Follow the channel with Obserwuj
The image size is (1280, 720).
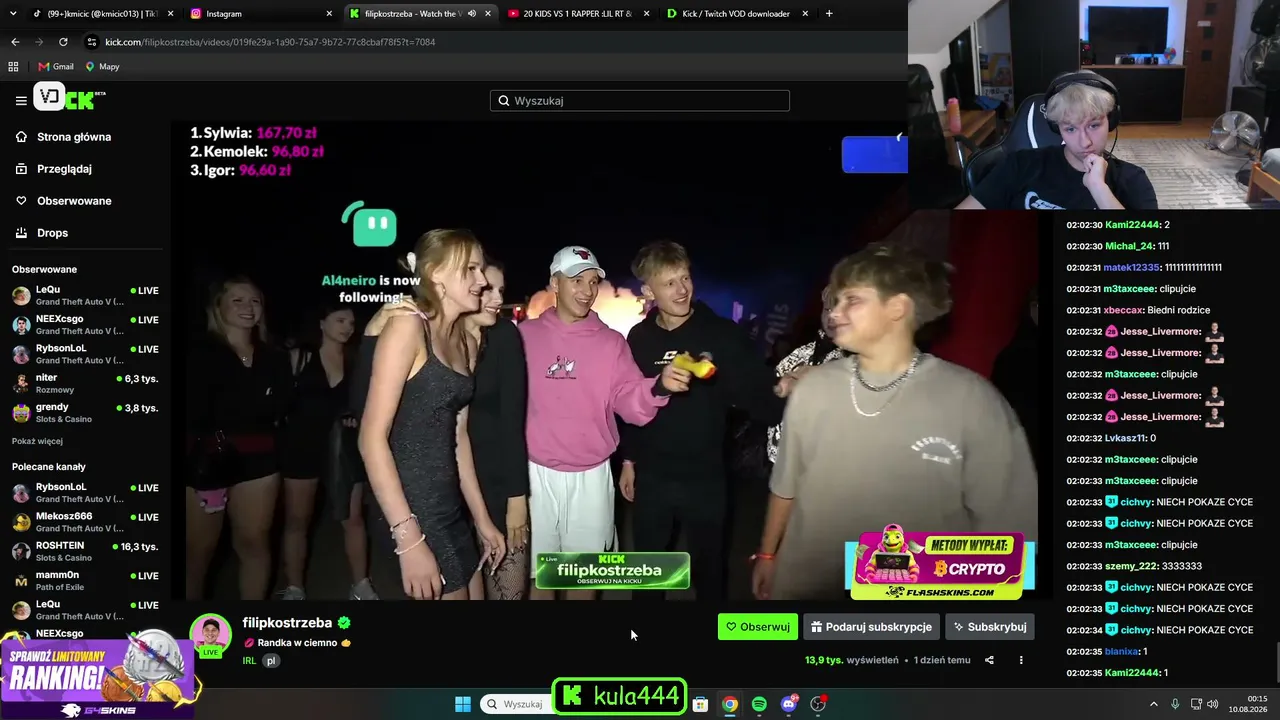click(x=758, y=627)
